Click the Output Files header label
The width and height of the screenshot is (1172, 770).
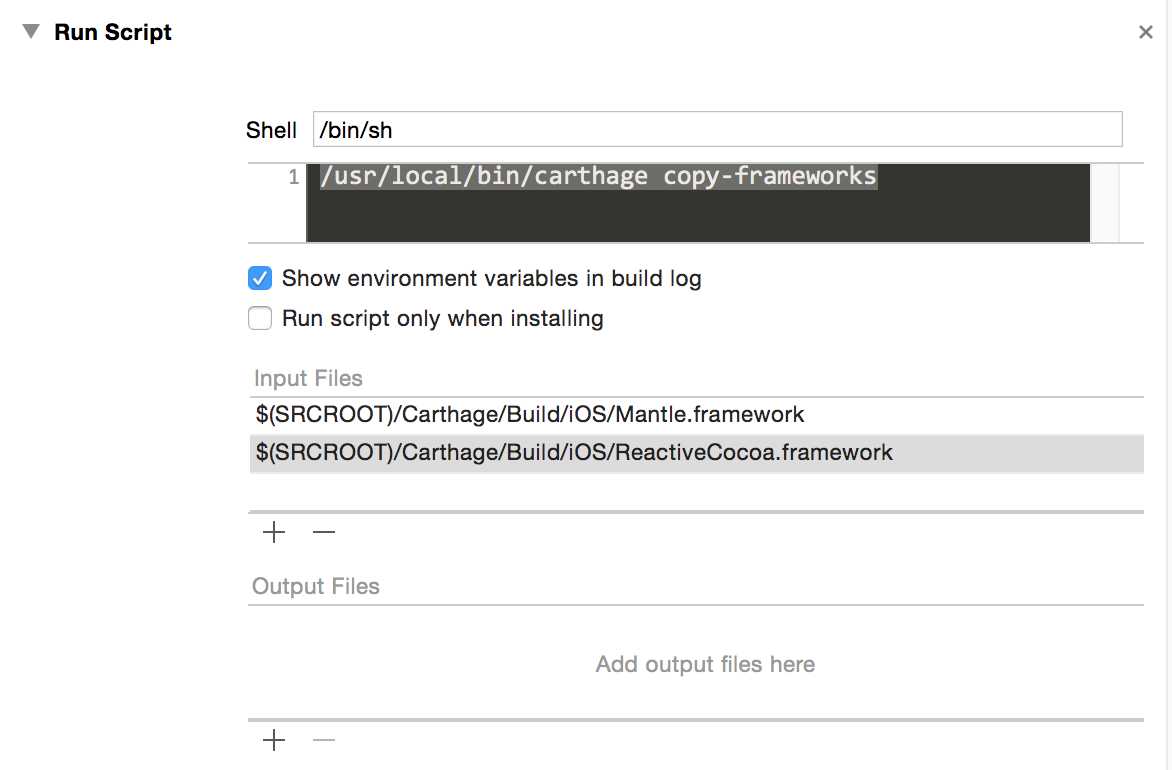pyautogui.click(x=316, y=586)
